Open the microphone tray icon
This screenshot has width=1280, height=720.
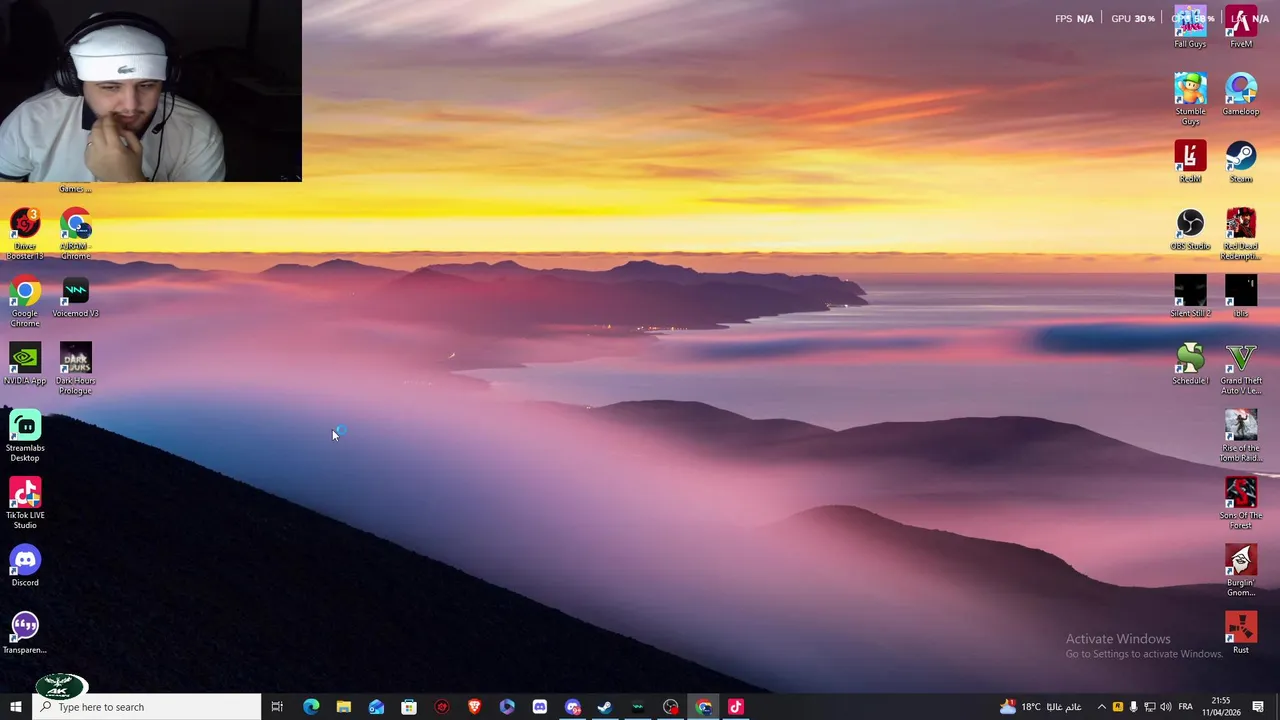pos(1134,707)
